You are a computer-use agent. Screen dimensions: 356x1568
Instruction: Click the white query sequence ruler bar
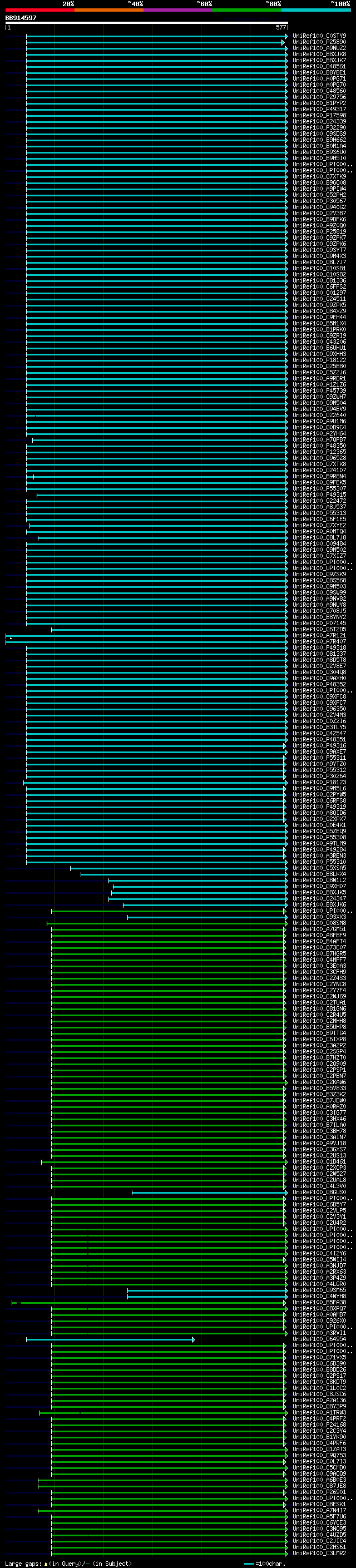(147, 23)
